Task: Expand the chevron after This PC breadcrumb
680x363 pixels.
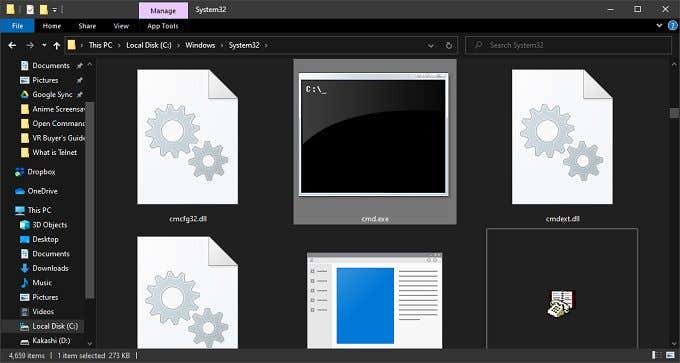Action: point(119,45)
